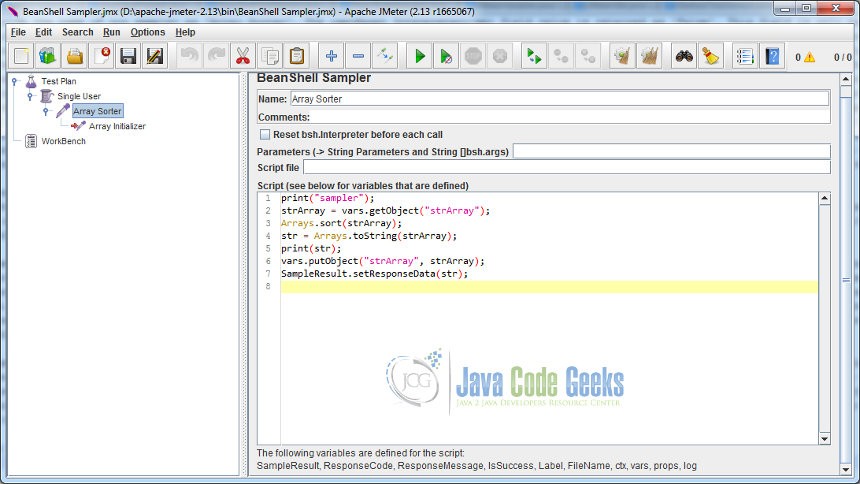Clear all results with double broom icon
The width and height of the screenshot is (860, 484).
point(649,56)
